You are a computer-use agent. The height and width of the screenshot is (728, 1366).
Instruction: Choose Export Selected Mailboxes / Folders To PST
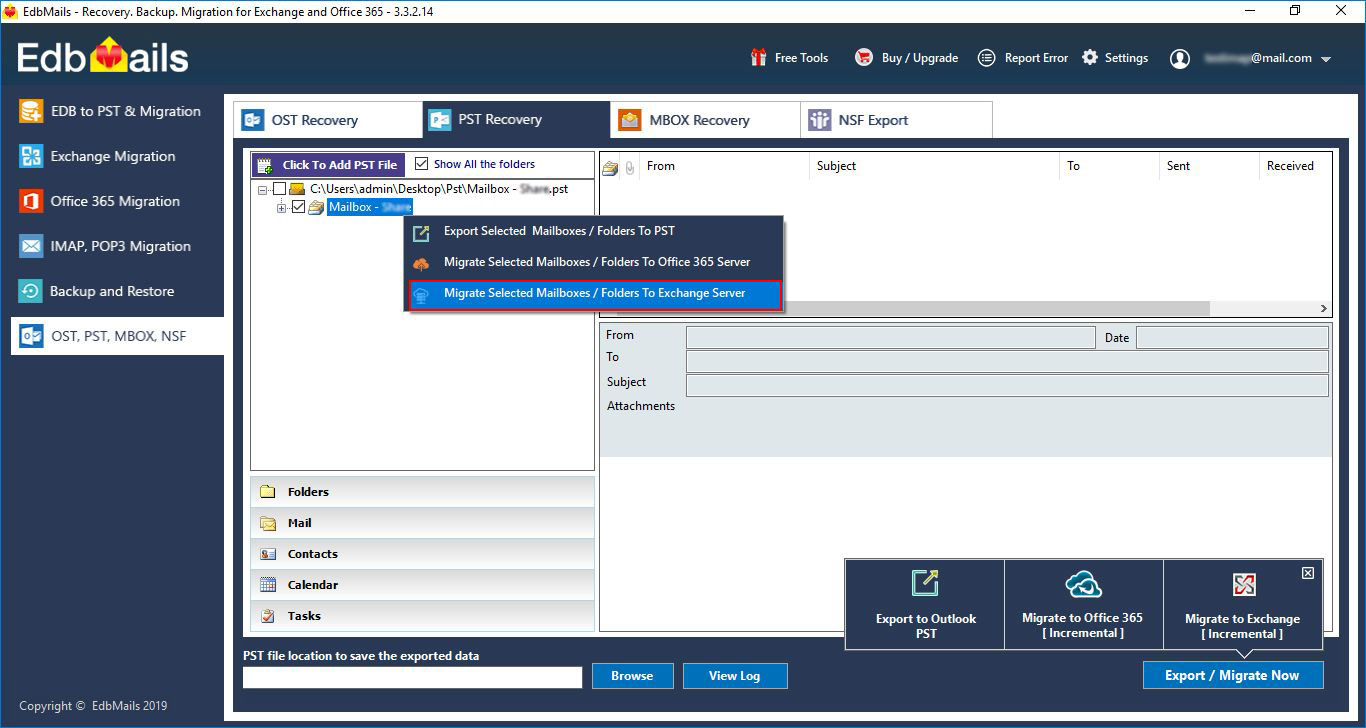click(x=594, y=231)
